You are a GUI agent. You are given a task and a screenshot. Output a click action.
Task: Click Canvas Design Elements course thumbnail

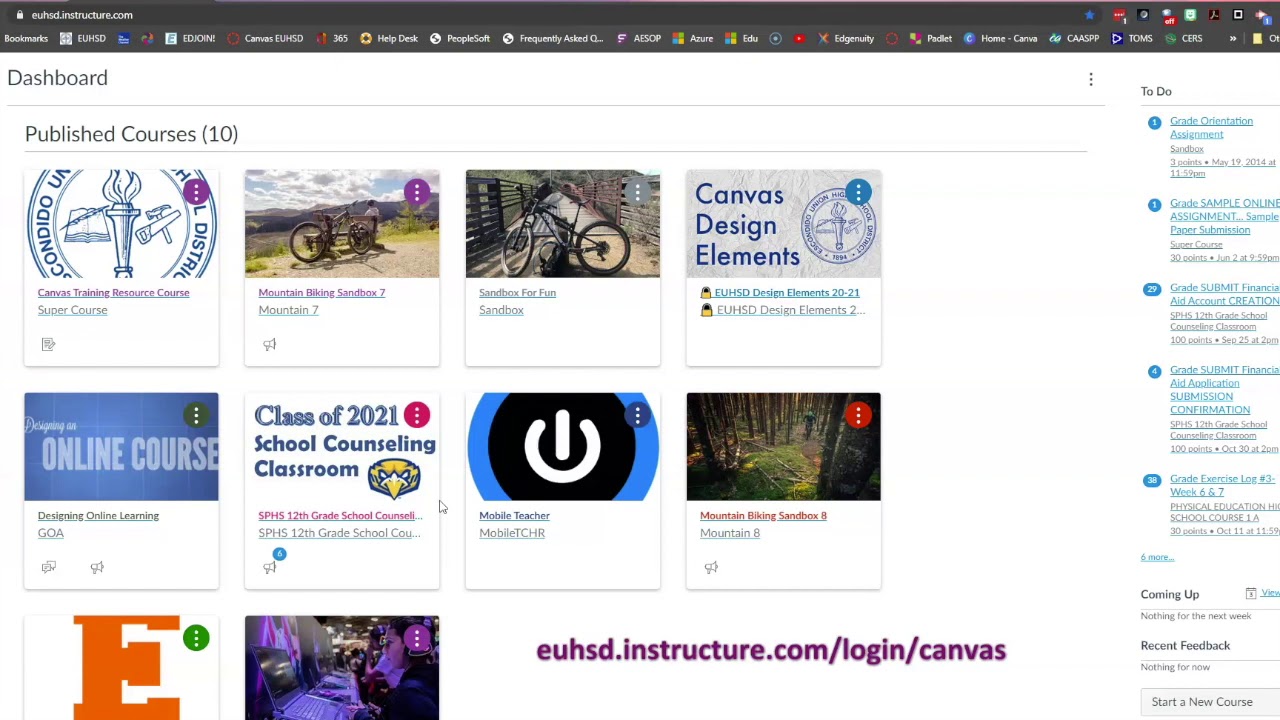tap(783, 224)
